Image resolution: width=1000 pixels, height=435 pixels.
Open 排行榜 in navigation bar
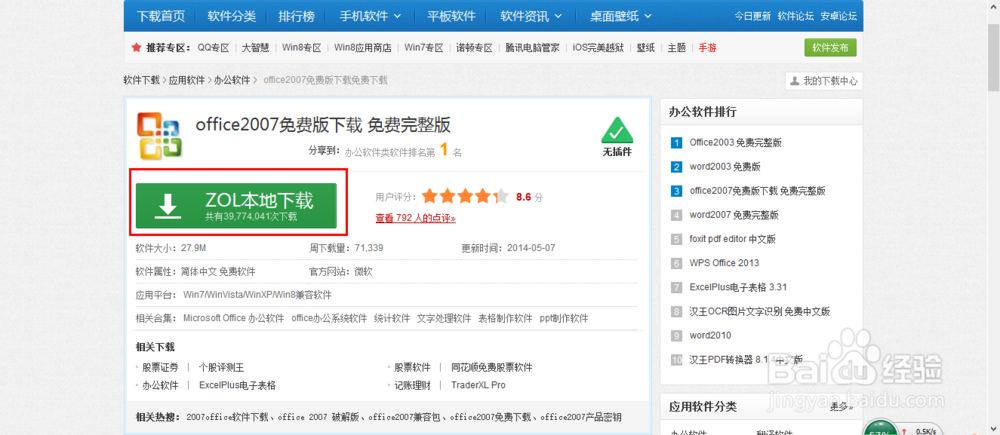pyautogui.click(x=296, y=16)
